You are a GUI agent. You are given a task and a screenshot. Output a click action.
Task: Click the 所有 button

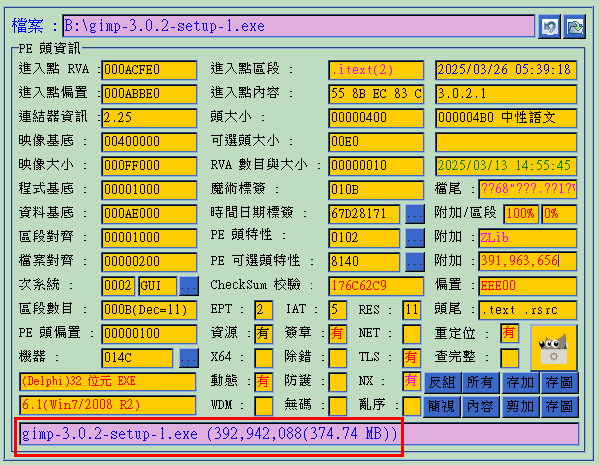click(480, 383)
